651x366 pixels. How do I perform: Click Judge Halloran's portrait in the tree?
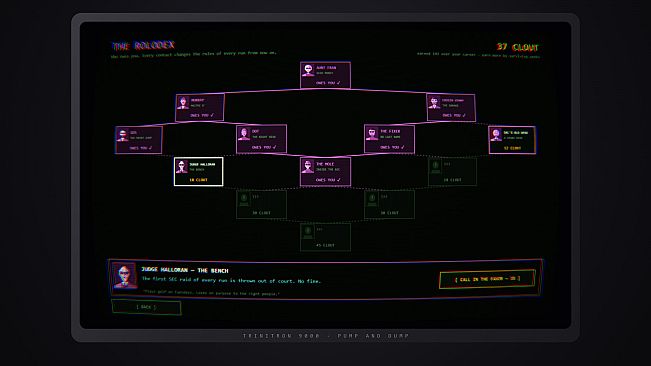181,167
